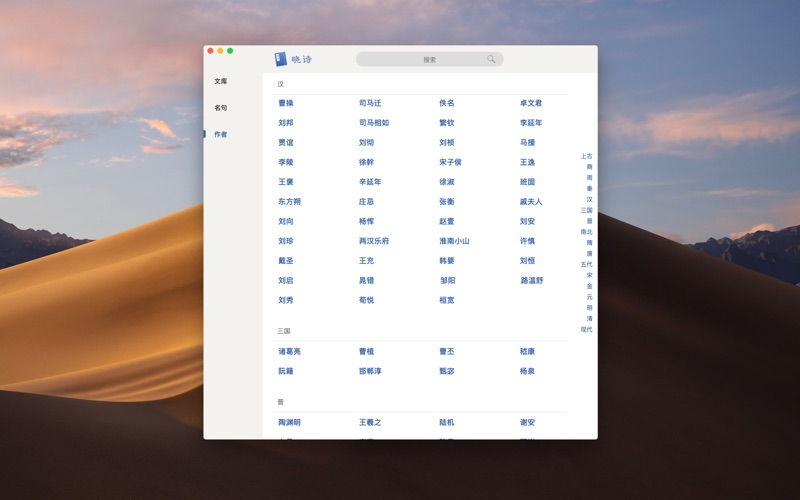This screenshot has height=500, width=800.
Task: Open author 嵇康
Action: [527, 352]
